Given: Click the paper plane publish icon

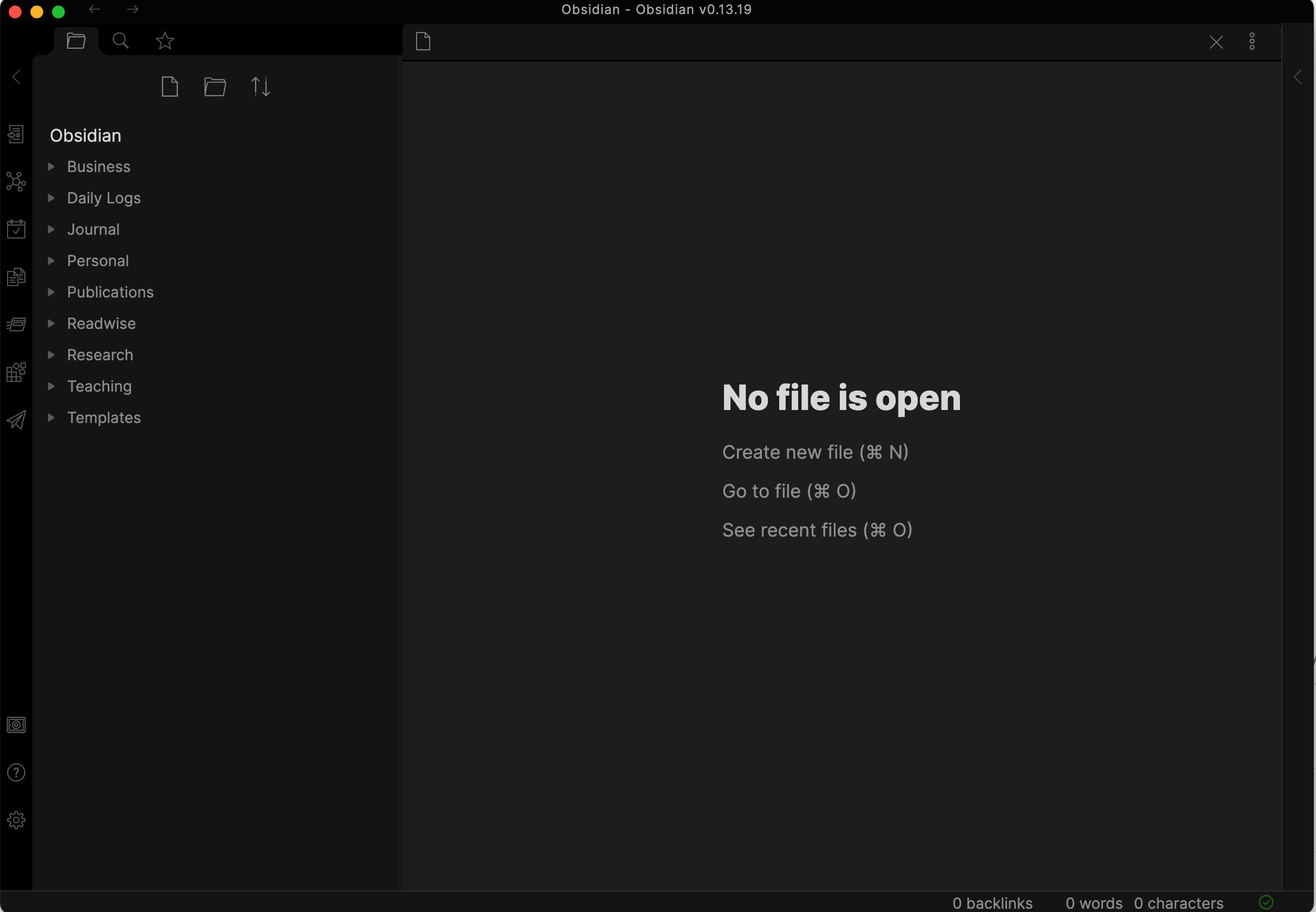Looking at the screenshot, I should [16, 420].
